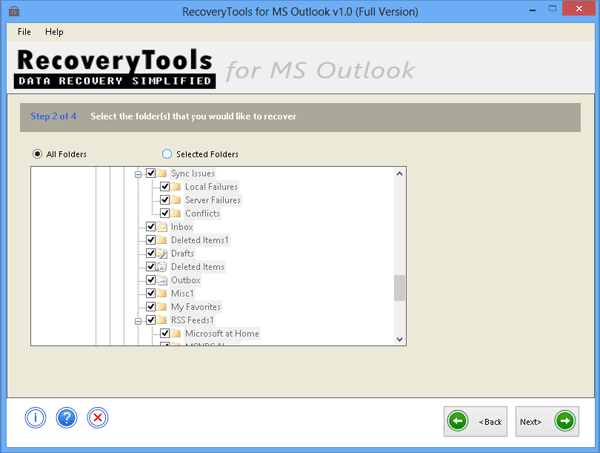Uncheck the Outbox checkbox

[151, 280]
